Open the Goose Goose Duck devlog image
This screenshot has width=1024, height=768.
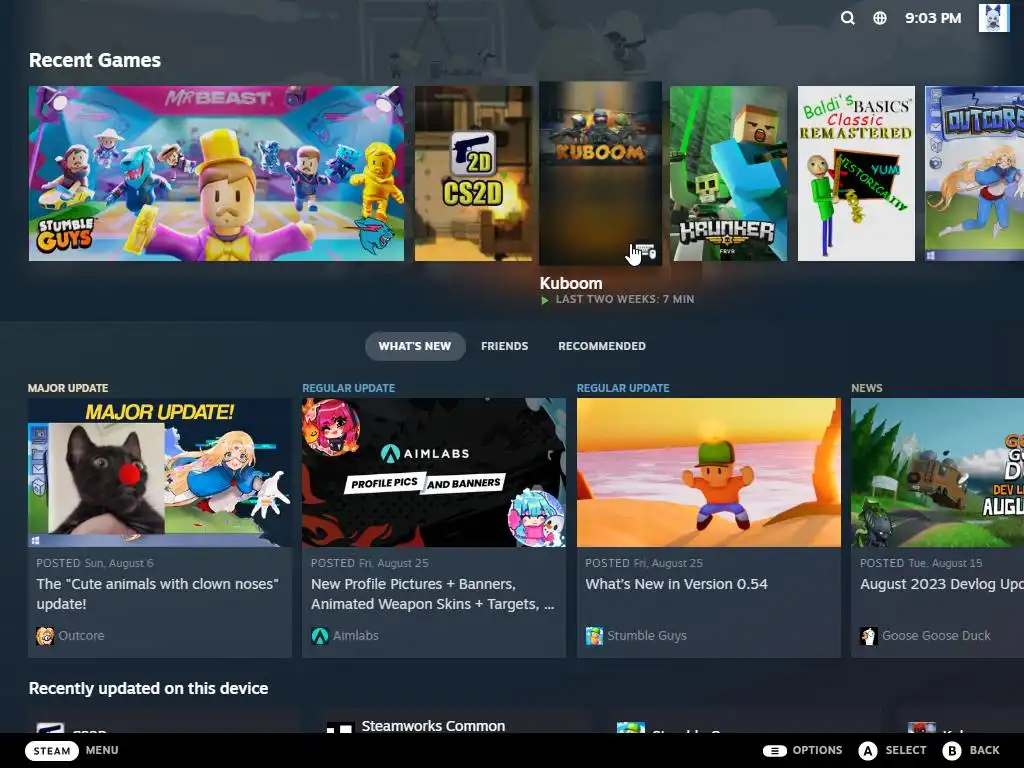tap(937, 472)
